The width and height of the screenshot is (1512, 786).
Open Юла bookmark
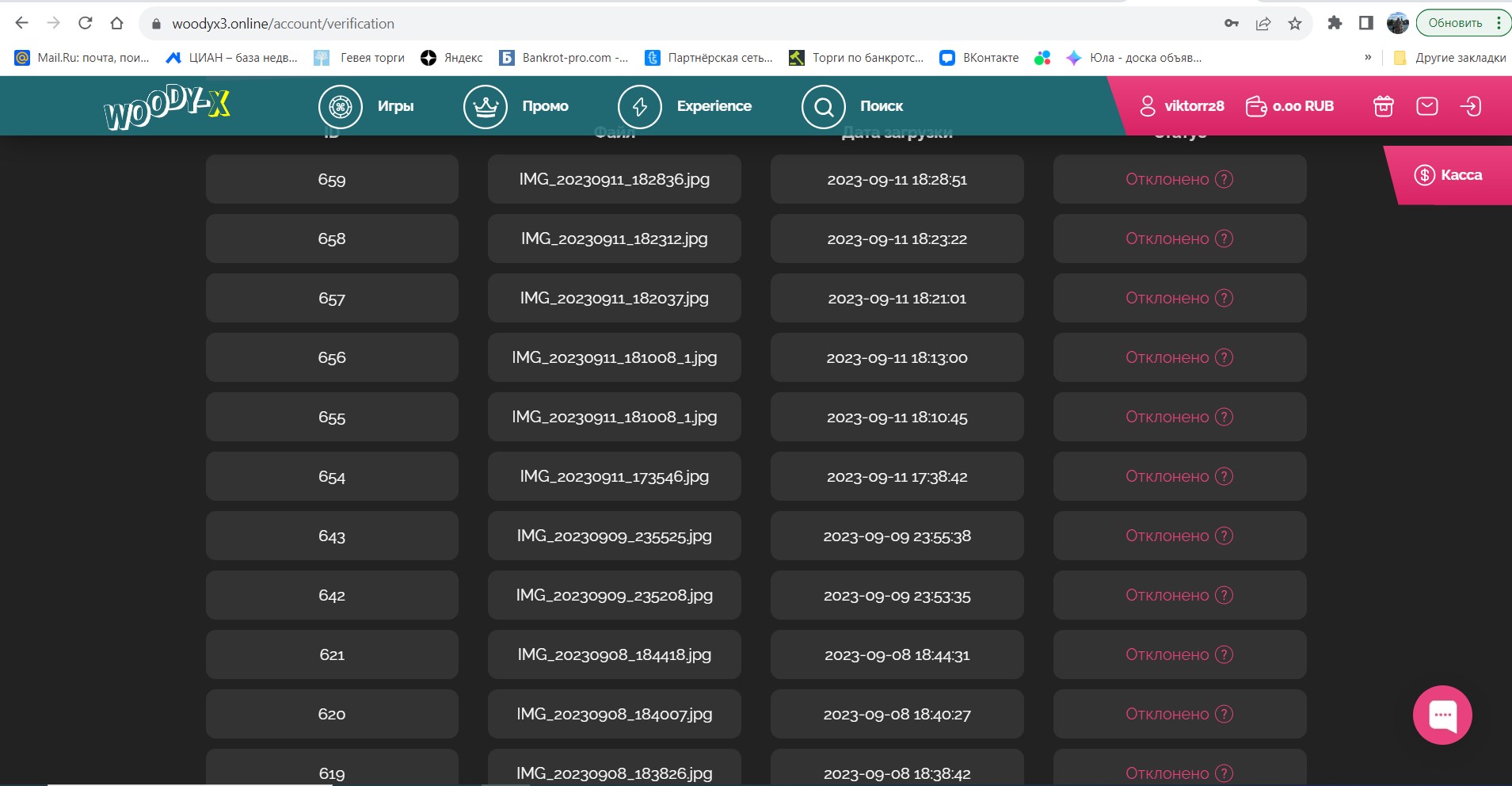(x=1133, y=58)
